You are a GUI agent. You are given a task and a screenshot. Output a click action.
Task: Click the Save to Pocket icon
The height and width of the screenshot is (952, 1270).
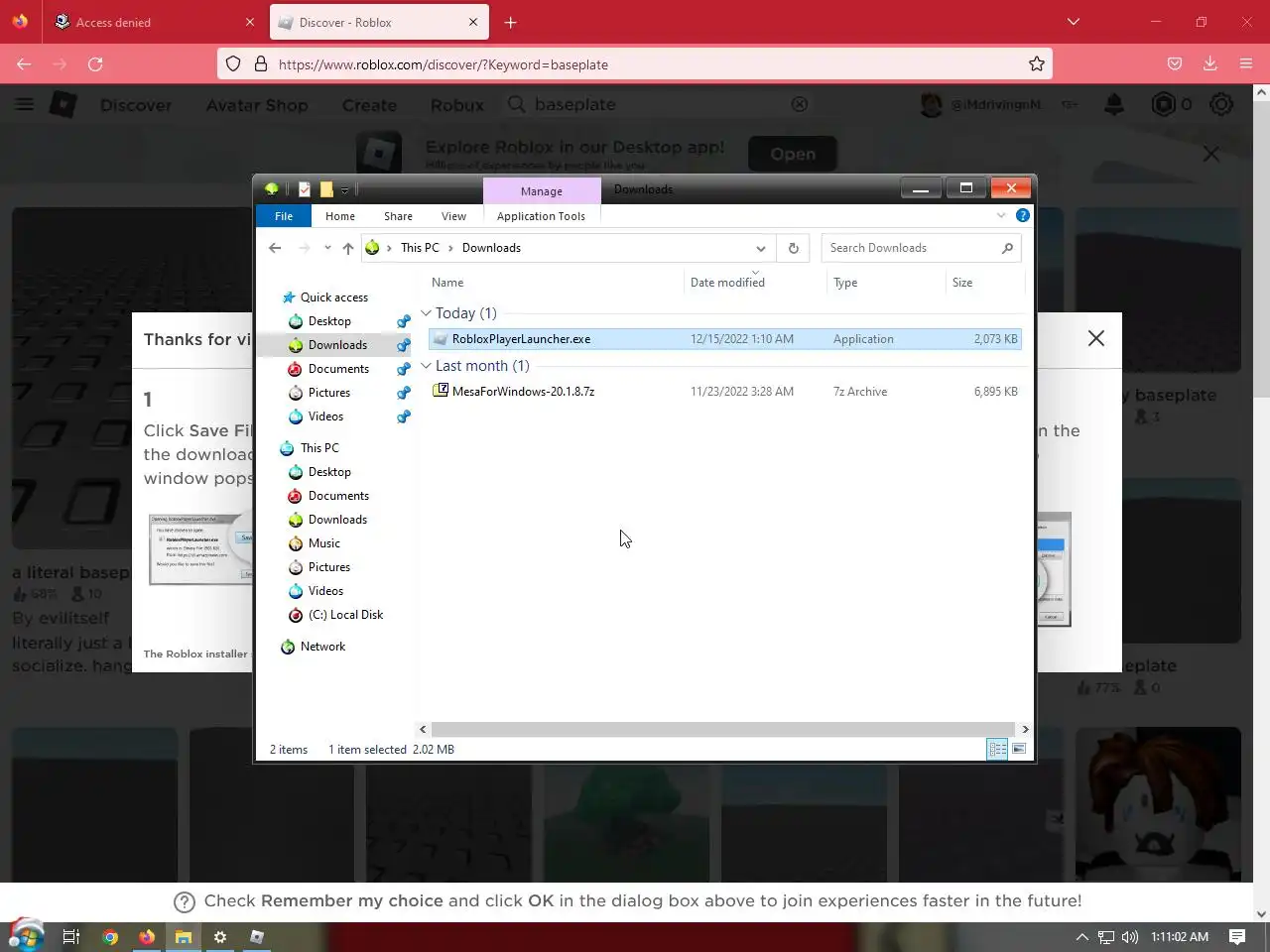tap(1175, 64)
